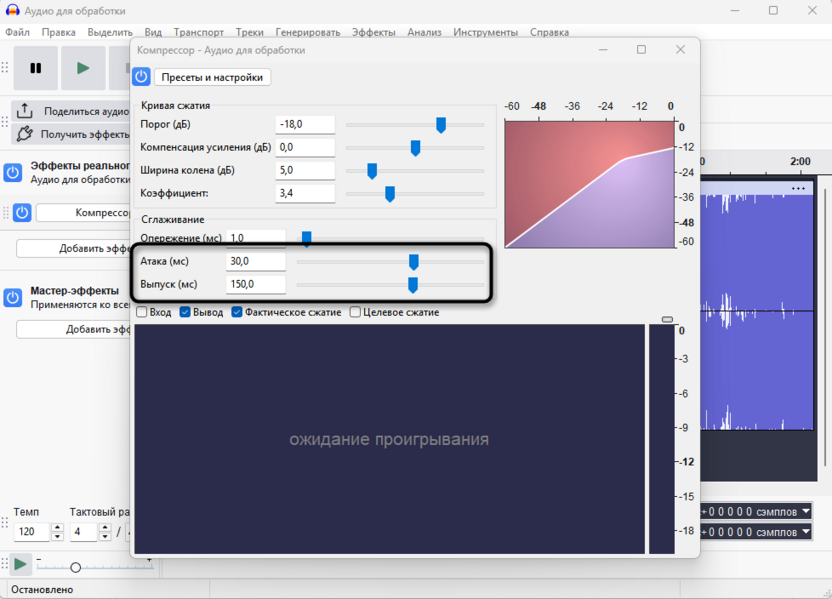
Task: Click the track options three-dots icon
Action: coord(798,188)
